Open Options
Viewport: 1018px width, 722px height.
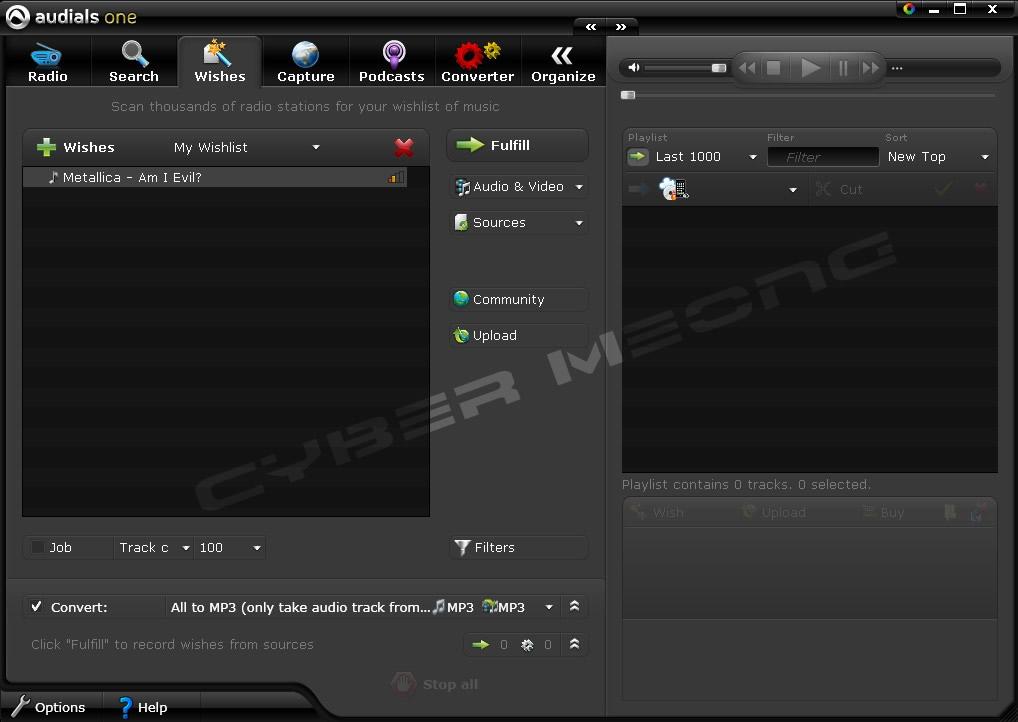click(49, 707)
